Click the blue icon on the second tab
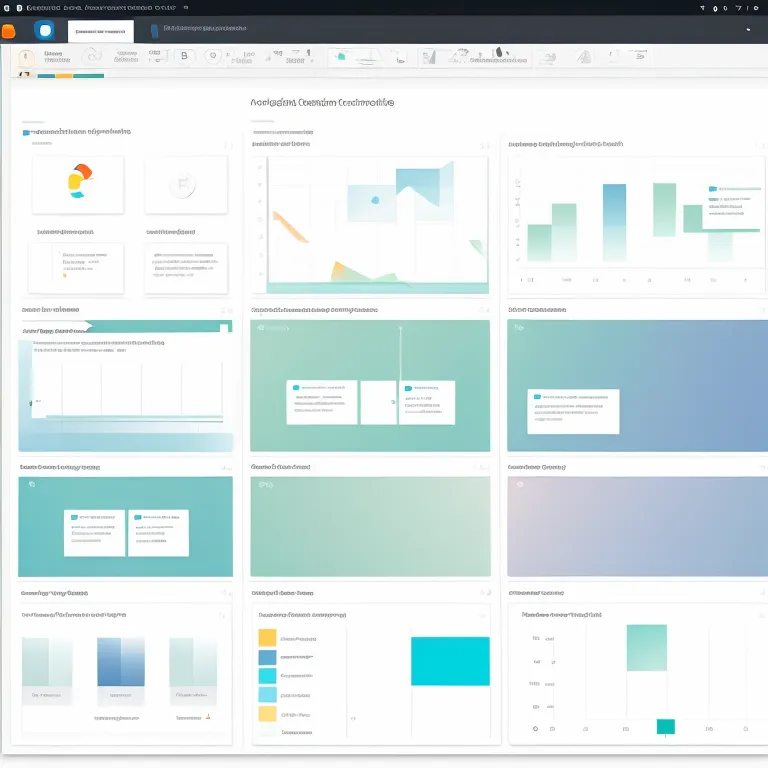The image size is (768, 768). tap(154, 31)
